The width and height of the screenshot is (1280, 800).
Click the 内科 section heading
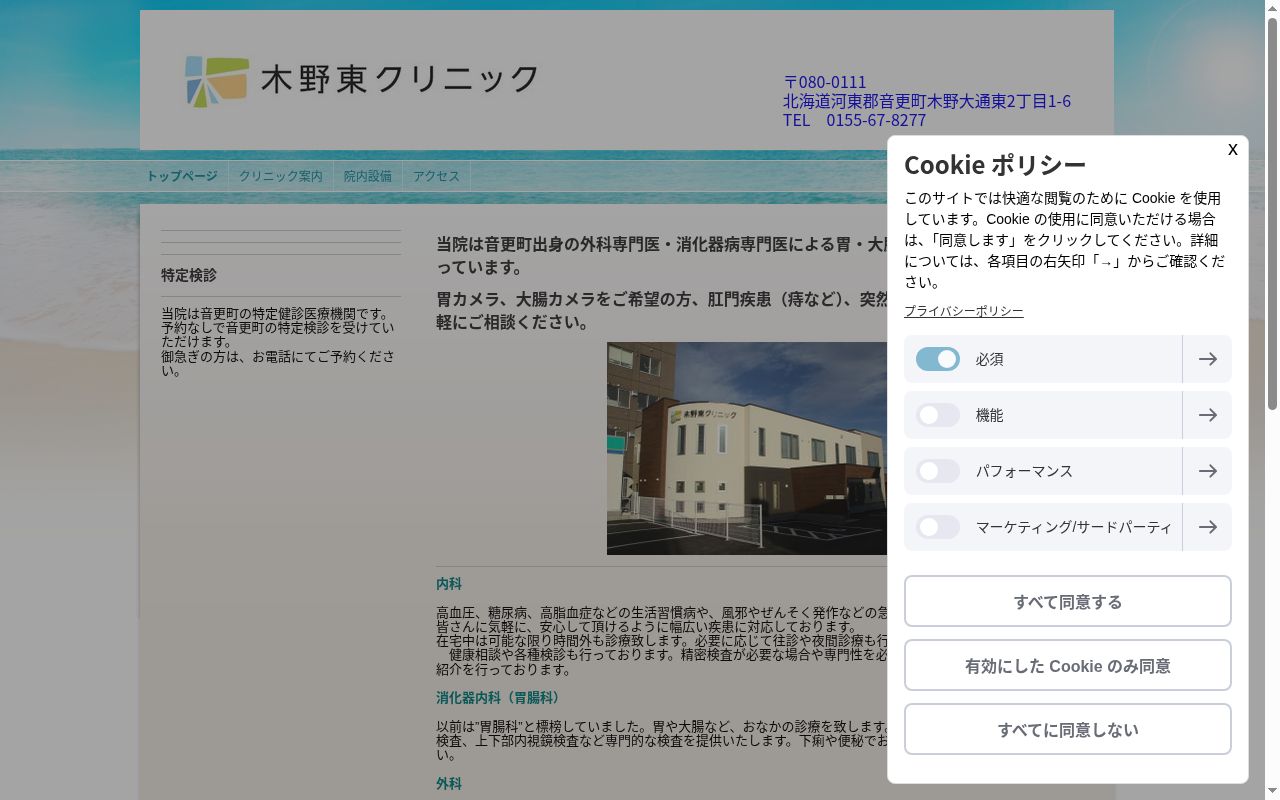(449, 584)
